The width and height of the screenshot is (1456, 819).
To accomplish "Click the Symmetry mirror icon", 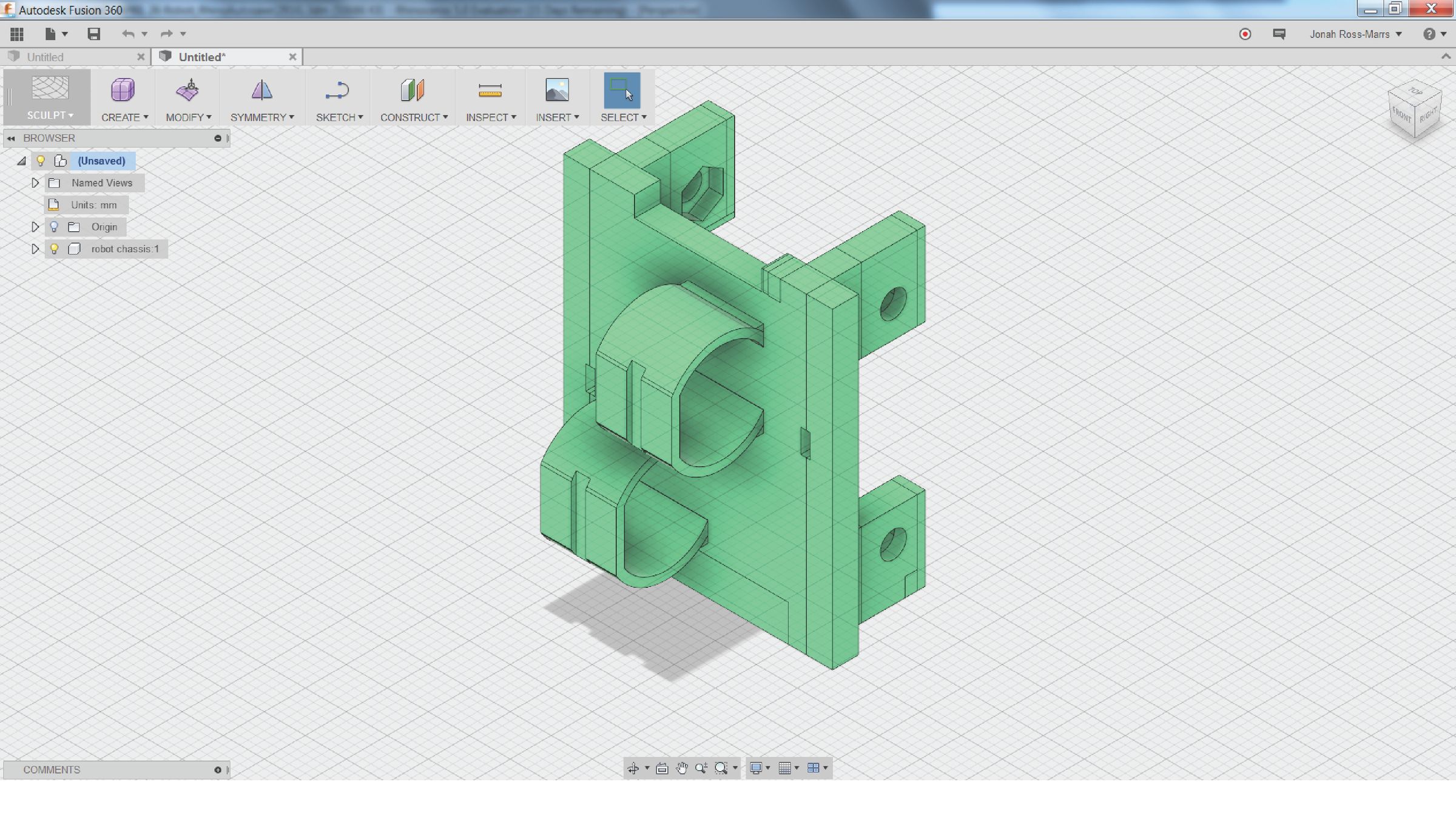I will pyautogui.click(x=261, y=90).
